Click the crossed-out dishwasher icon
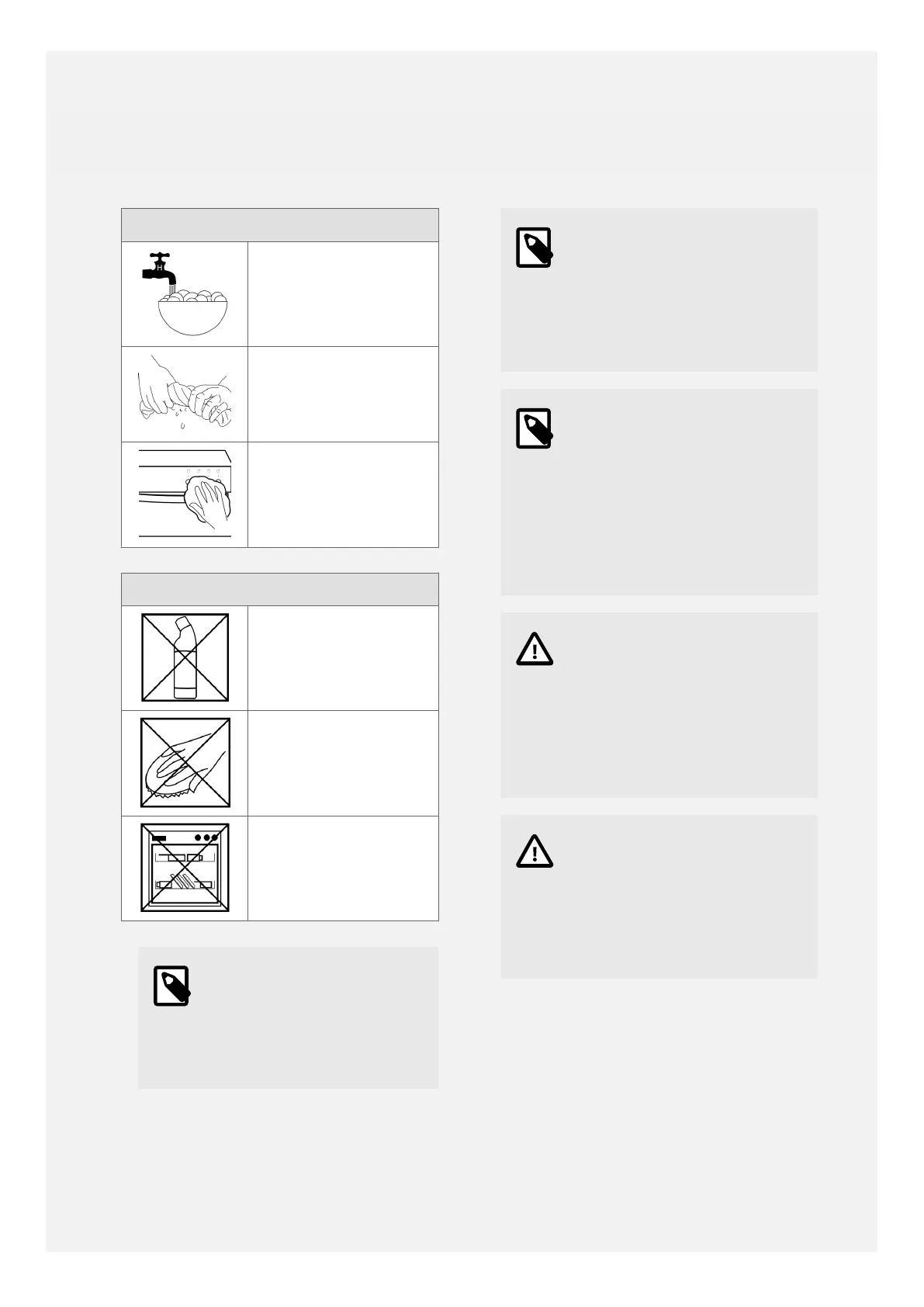The height and width of the screenshot is (1307, 924). [x=185, y=868]
